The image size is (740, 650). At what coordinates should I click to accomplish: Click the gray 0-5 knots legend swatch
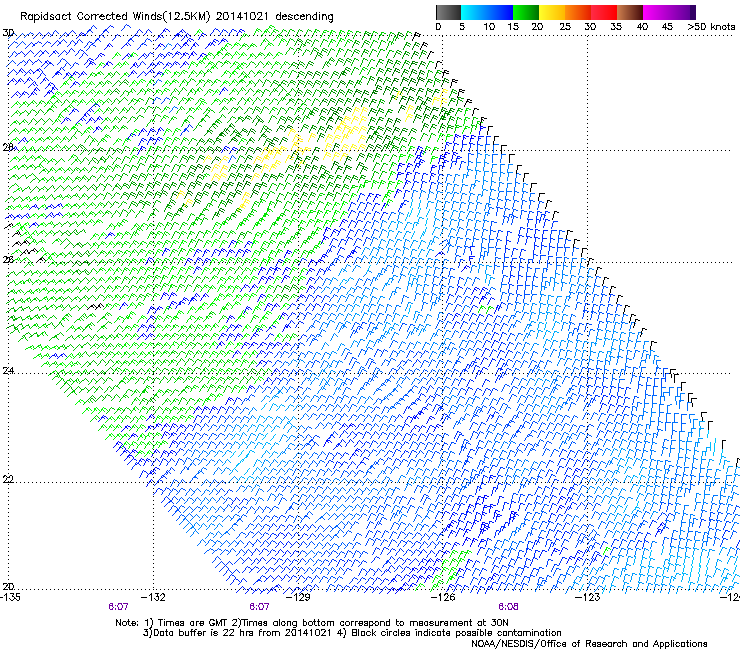coord(448,12)
